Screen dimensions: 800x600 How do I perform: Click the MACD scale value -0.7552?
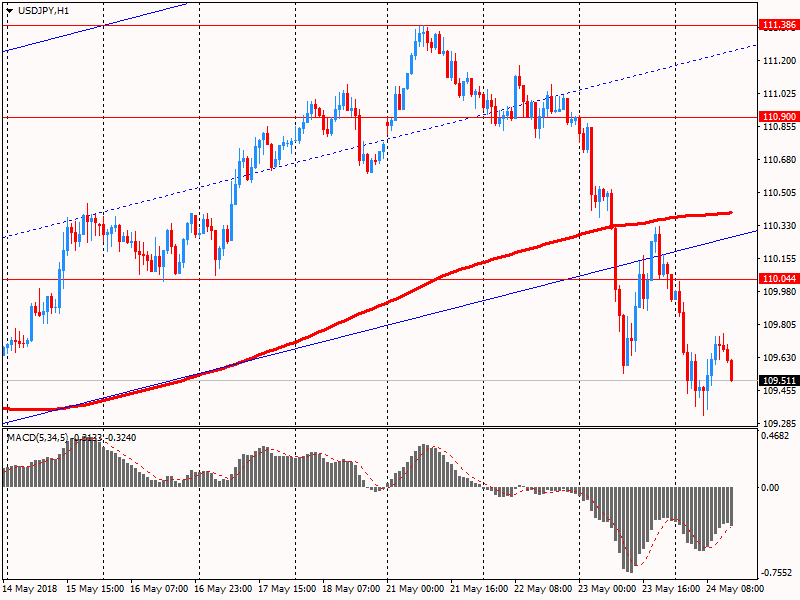tap(776, 573)
